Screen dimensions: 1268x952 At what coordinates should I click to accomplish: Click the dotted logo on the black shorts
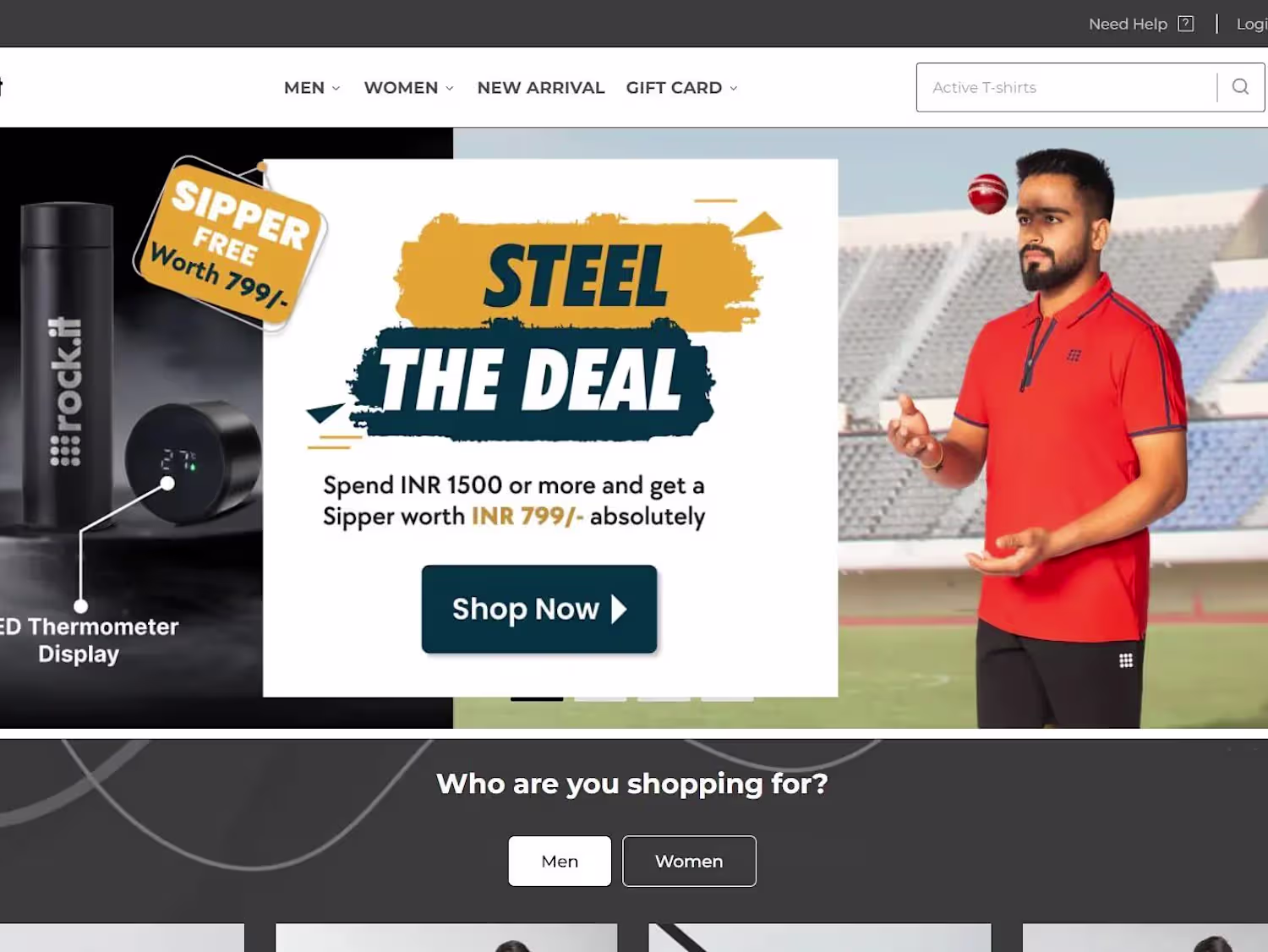click(x=1126, y=660)
